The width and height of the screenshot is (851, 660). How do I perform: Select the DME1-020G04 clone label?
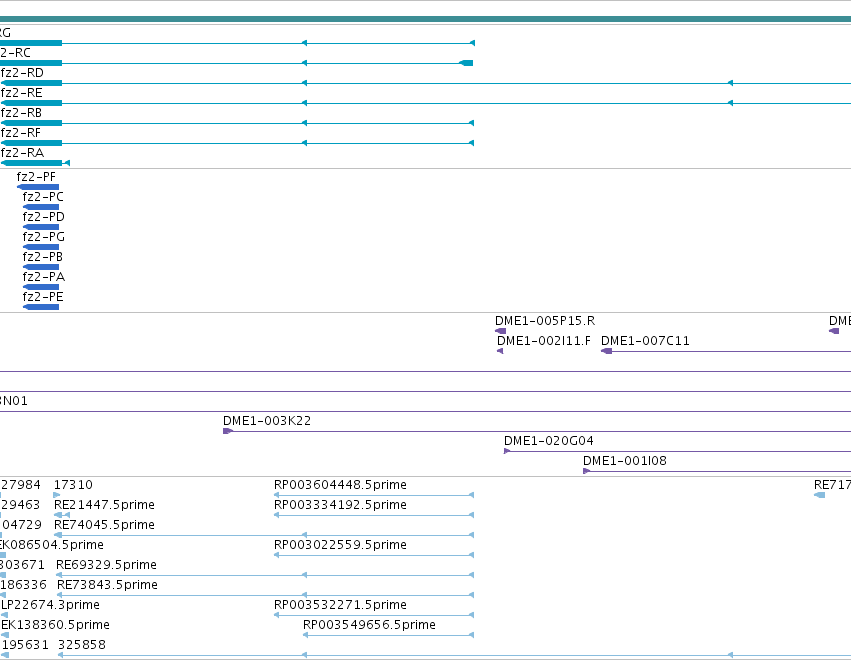[x=549, y=441]
